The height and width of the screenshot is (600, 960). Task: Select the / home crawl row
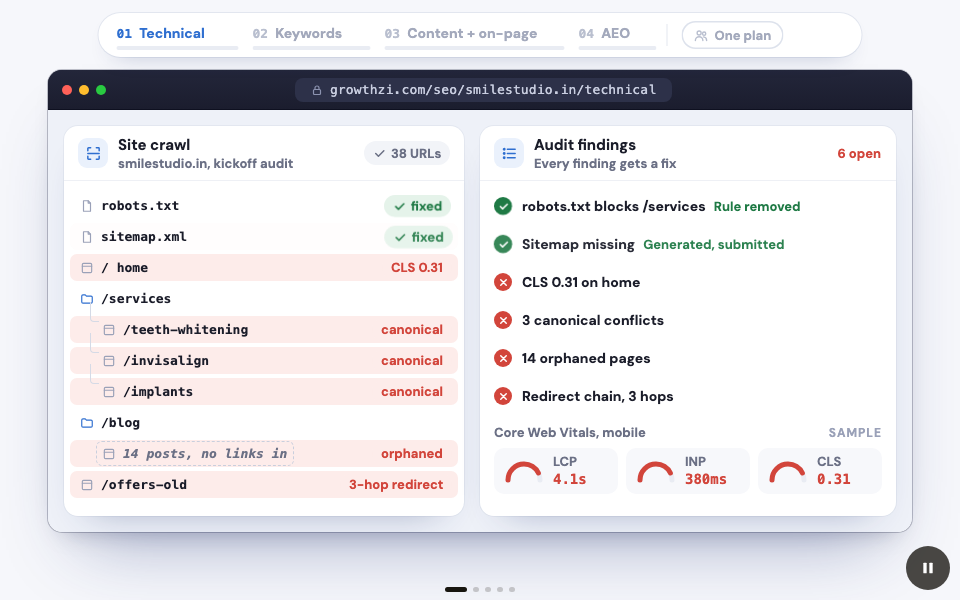[x=264, y=268]
